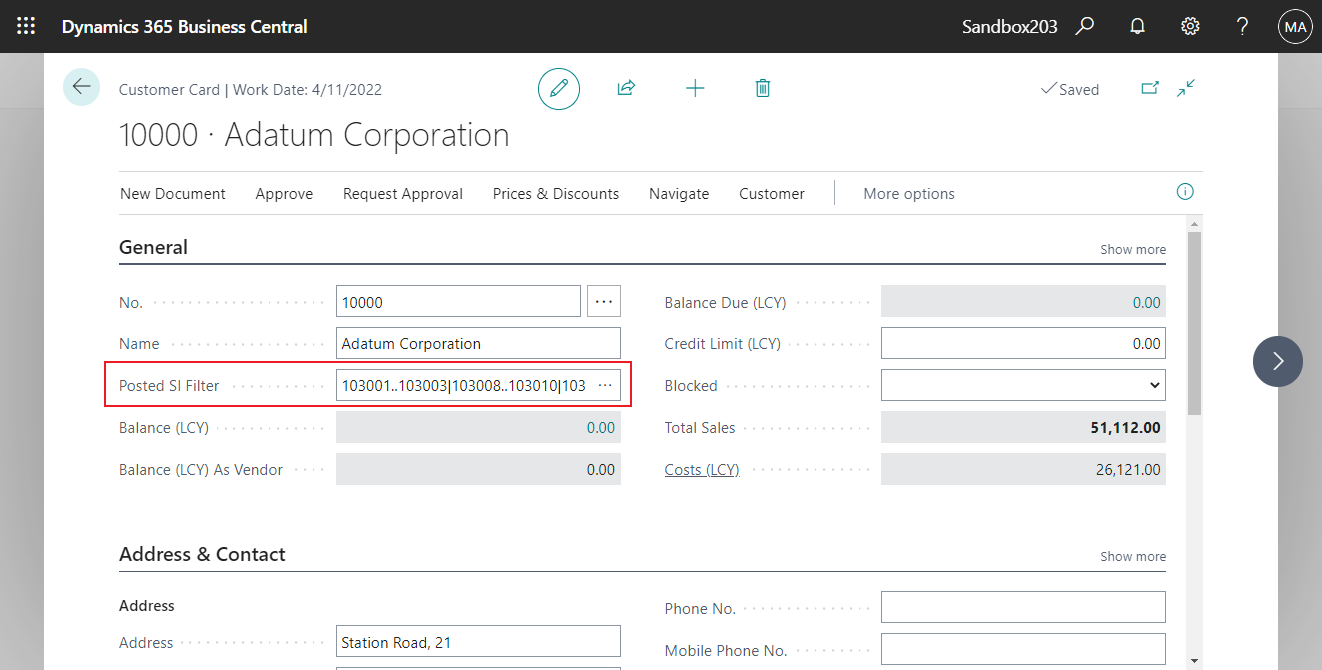1322x670 pixels.
Task: Show more fields in the General section
Action: tap(1132, 249)
